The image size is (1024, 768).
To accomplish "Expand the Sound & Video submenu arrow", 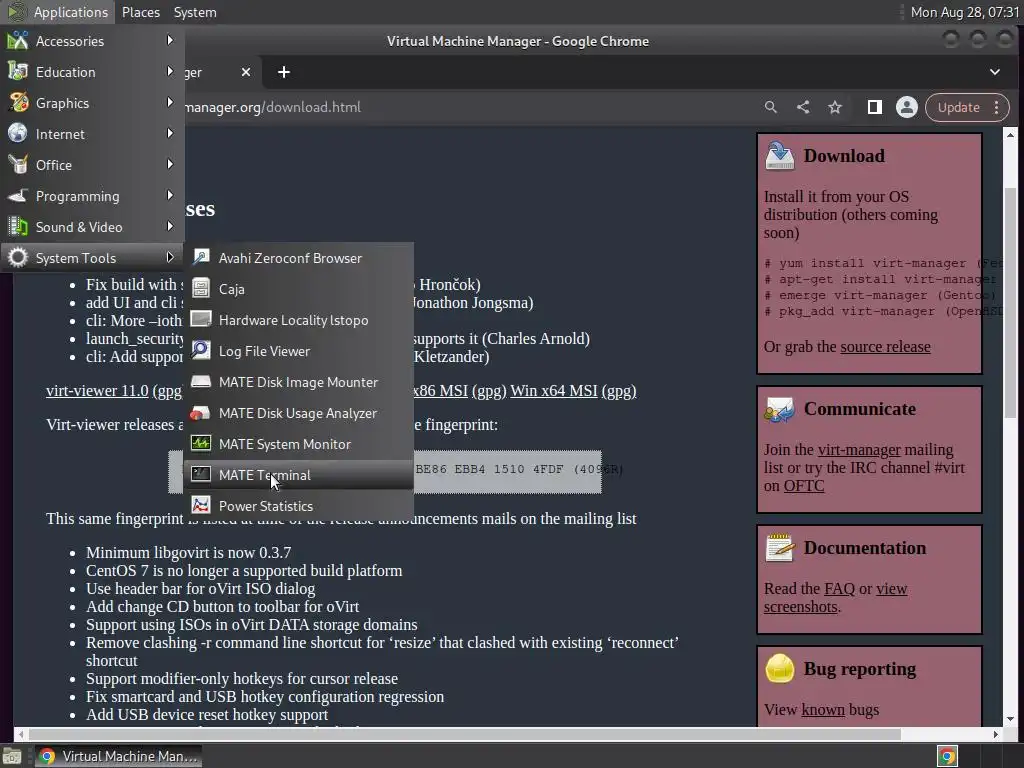I will [x=170, y=227].
